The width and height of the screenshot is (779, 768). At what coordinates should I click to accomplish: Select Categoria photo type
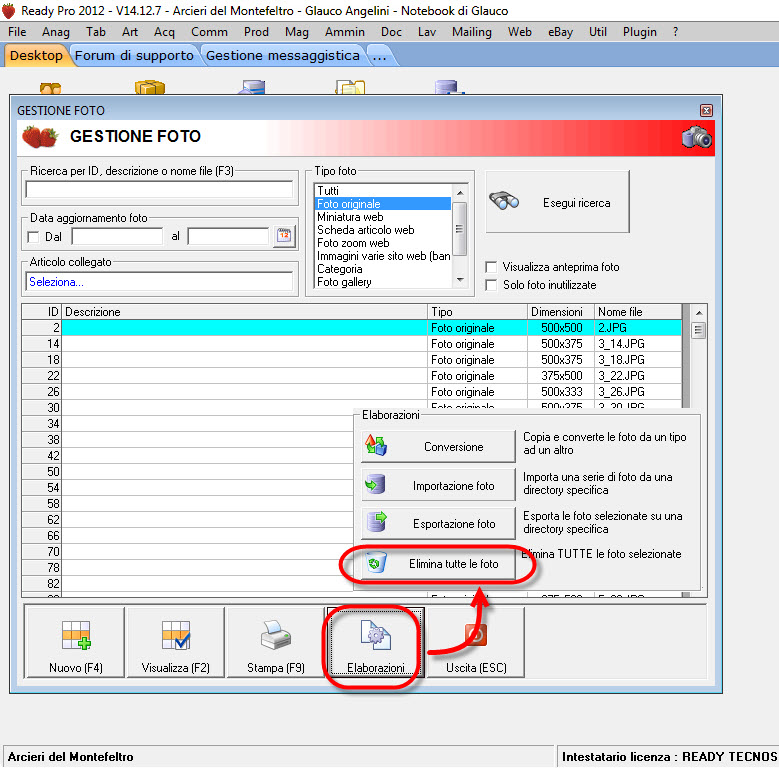pos(383,269)
